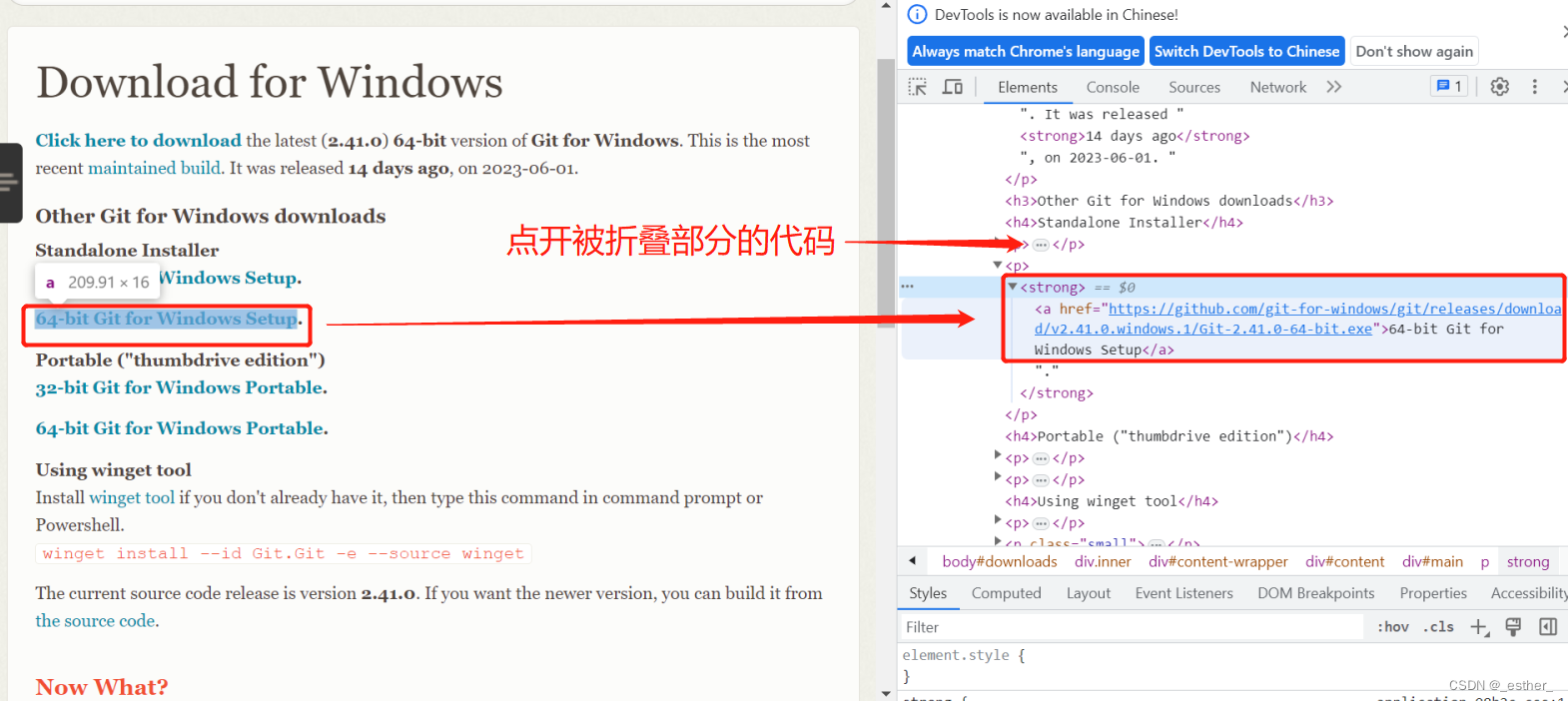
Task: Select div#content breadcrumb
Action: click(1345, 561)
